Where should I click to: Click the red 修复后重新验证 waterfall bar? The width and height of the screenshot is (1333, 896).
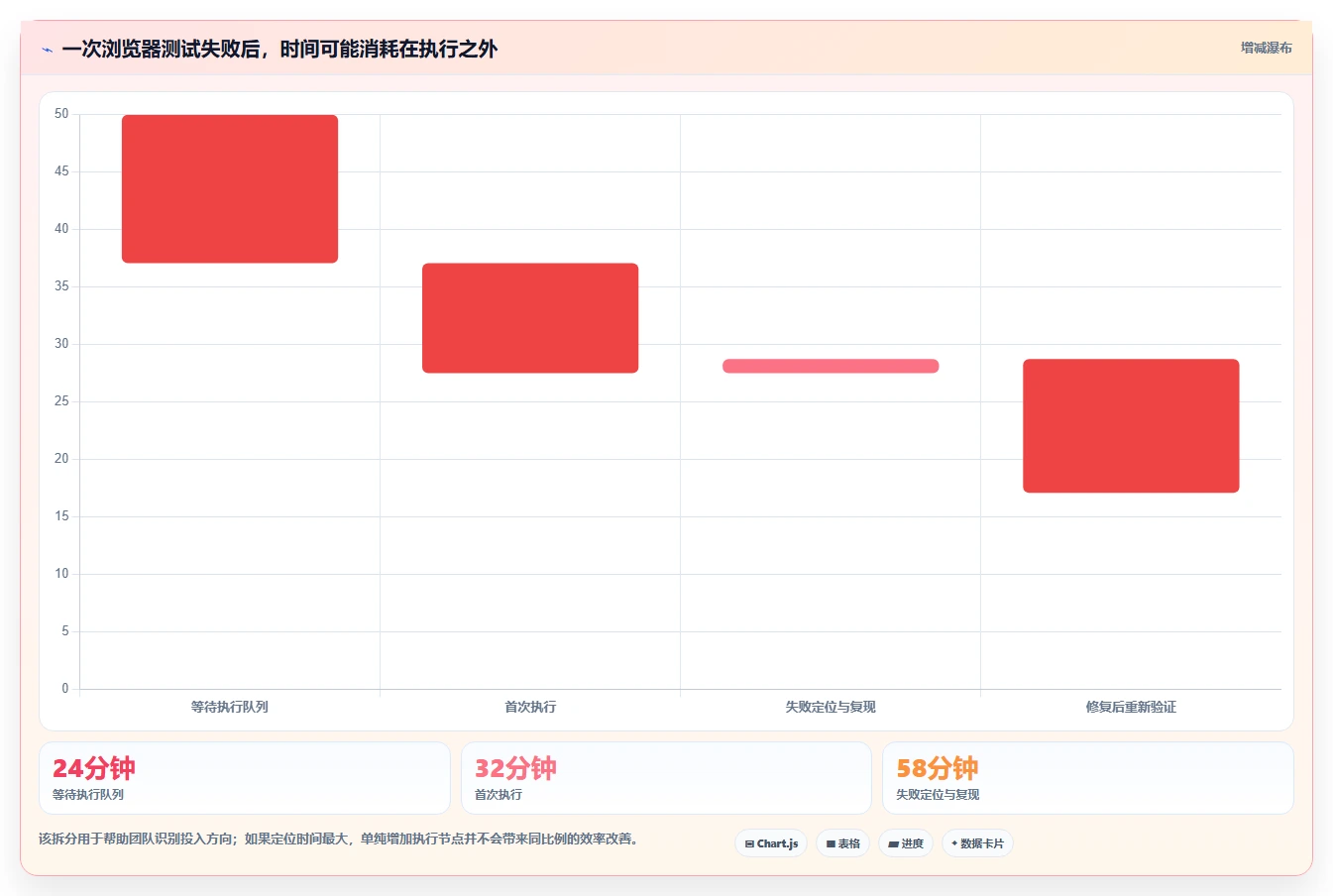click(x=1131, y=425)
